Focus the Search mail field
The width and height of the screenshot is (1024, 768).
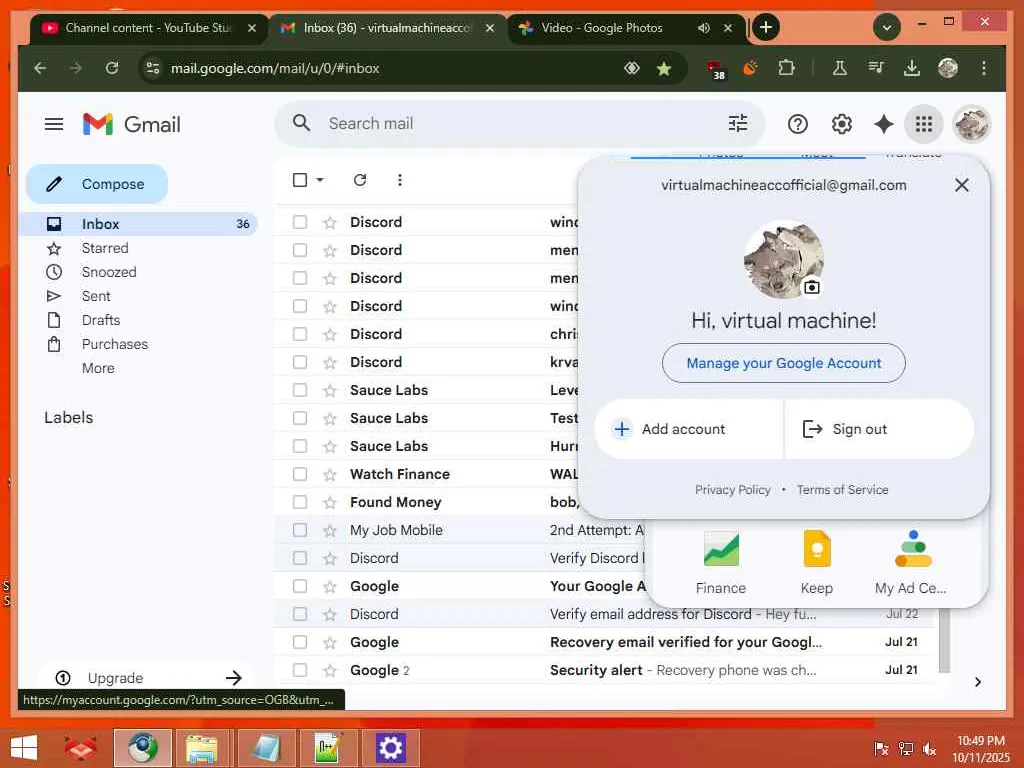coord(519,123)
